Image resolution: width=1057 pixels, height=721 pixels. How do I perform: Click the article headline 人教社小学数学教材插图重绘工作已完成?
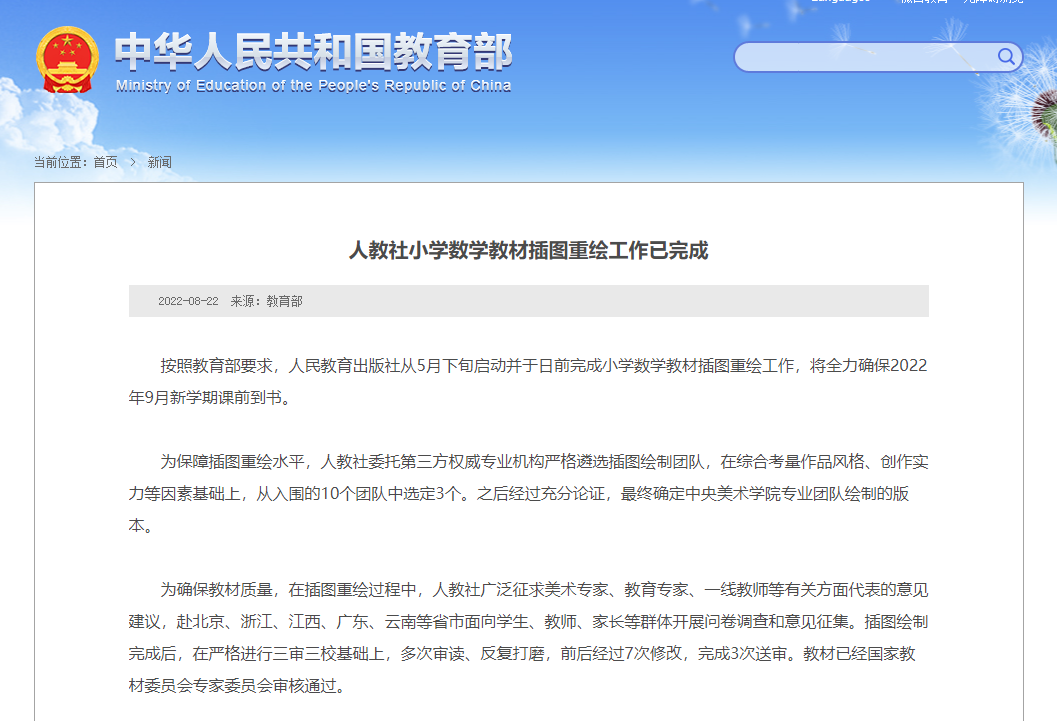[528, 251]
